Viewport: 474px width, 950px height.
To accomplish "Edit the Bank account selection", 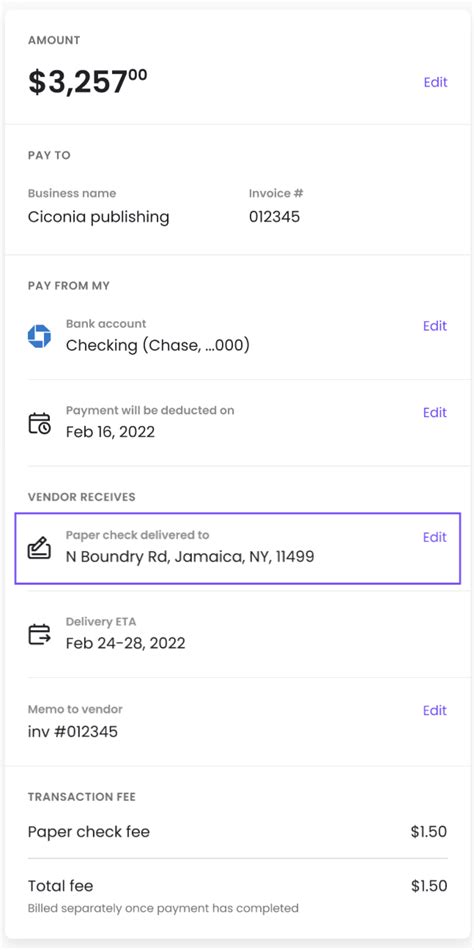I will tap(435, 326).
